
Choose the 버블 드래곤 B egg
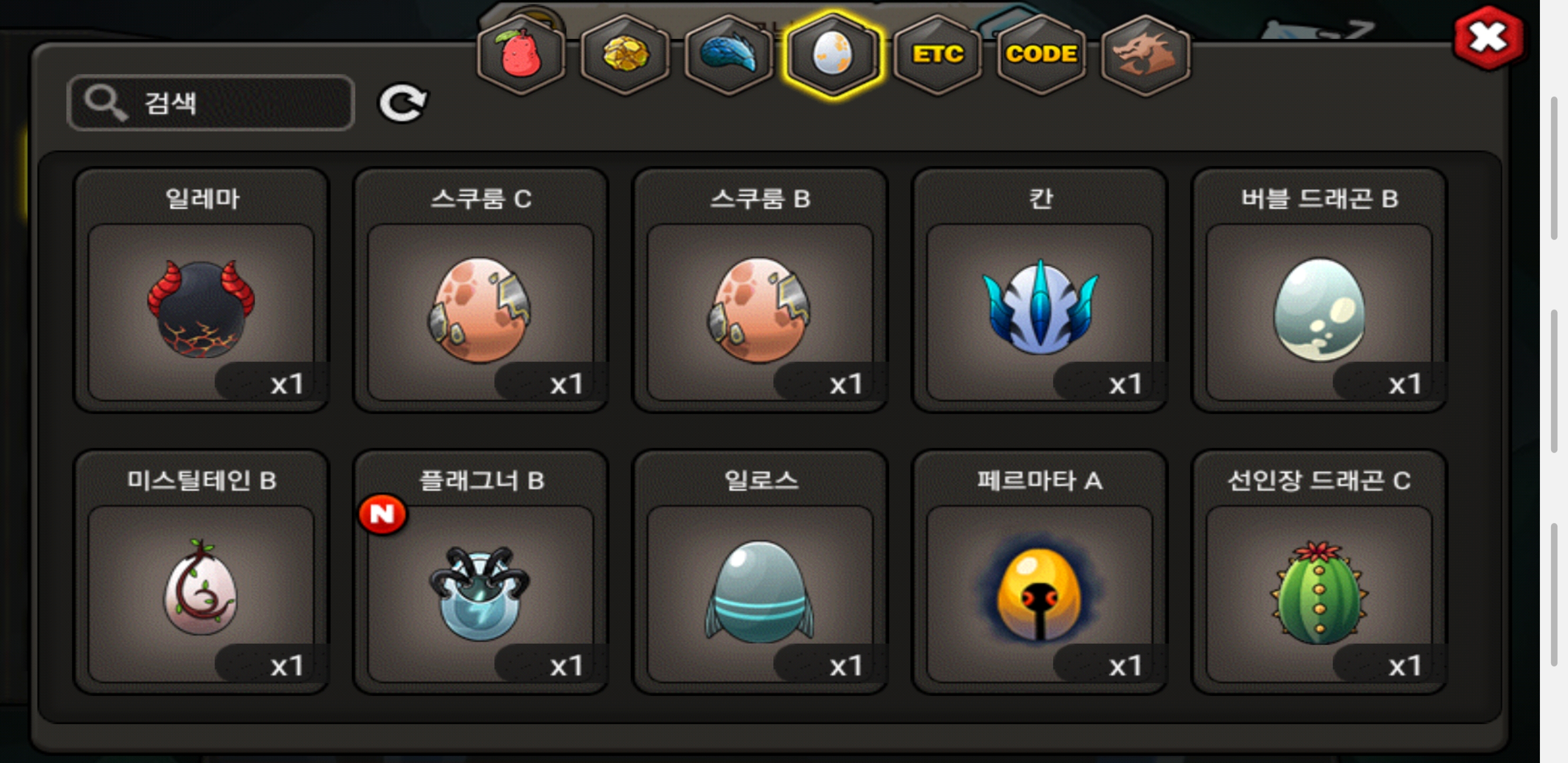1319,290
